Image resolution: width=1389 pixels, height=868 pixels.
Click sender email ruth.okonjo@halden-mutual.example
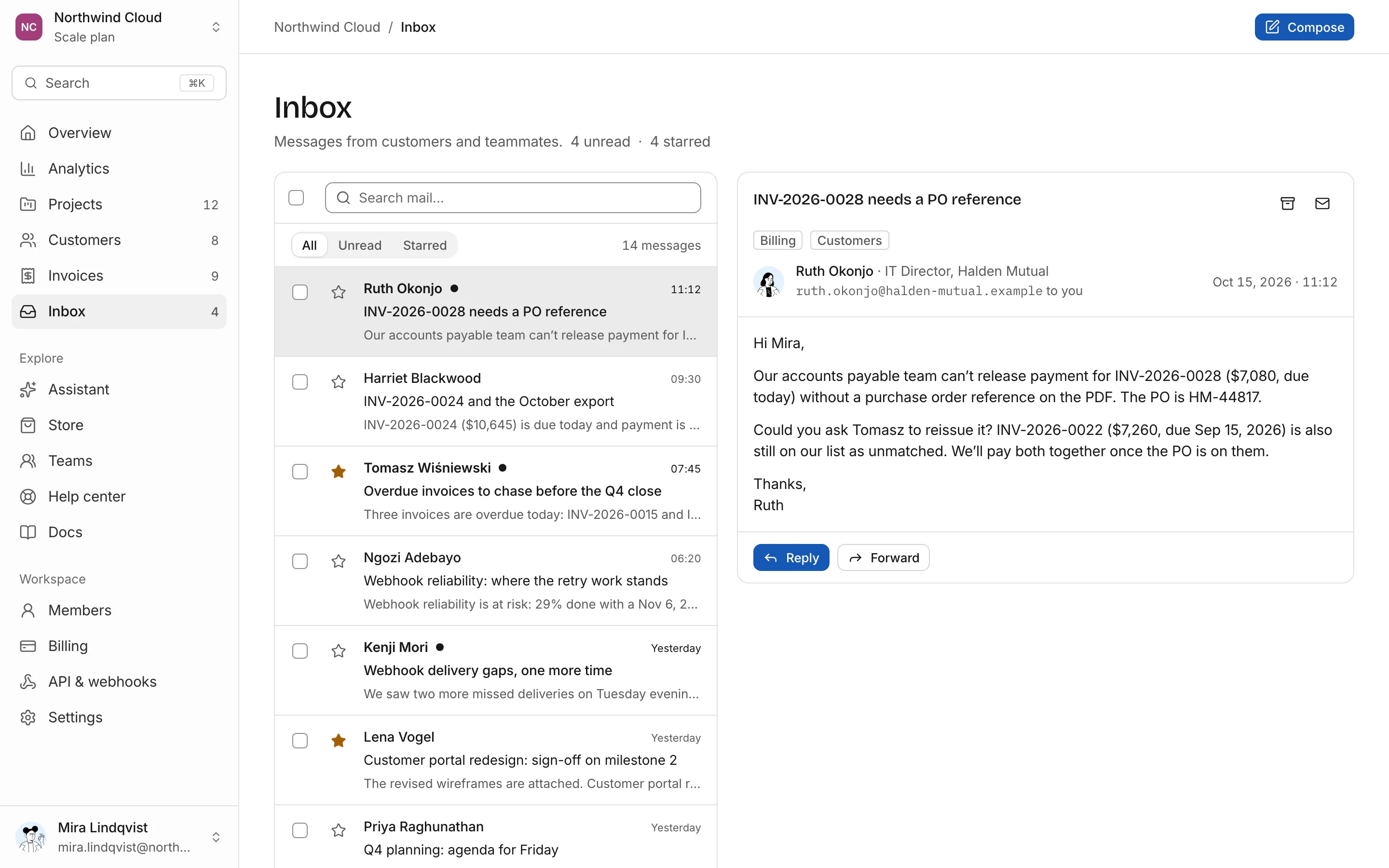[919, 291]
